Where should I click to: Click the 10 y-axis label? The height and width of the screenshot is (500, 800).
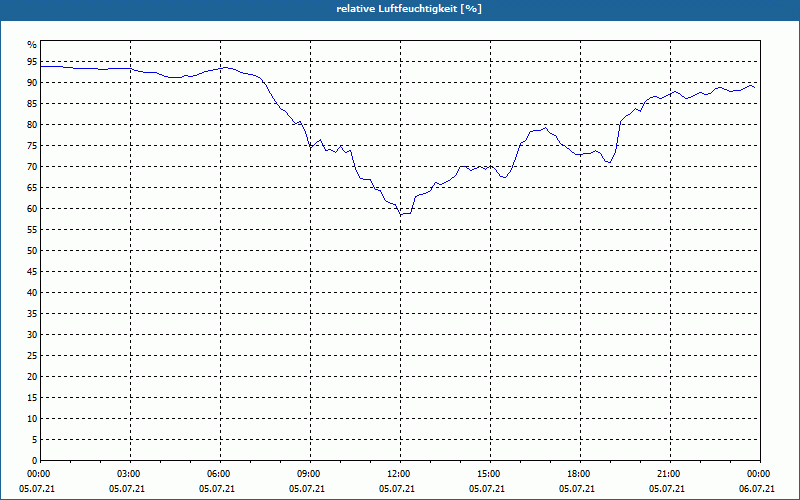(x=32, y=419)
